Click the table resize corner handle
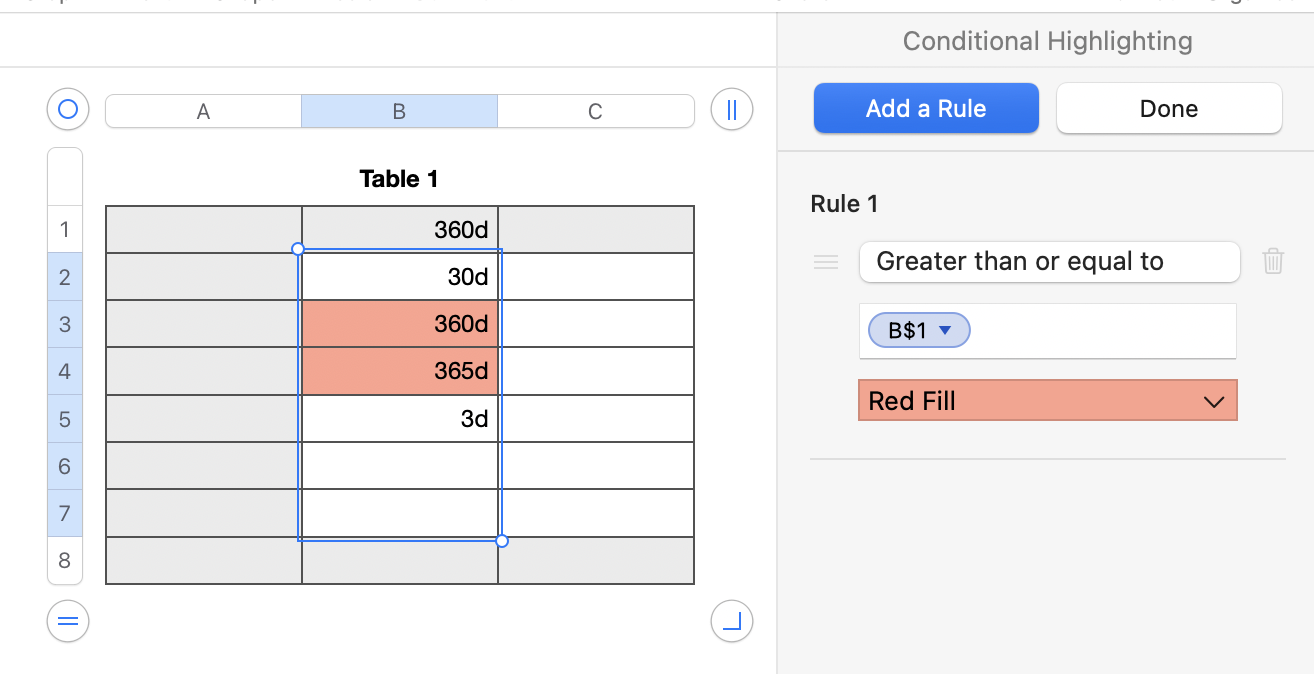The image size is (1314, 674). (731, 622)
